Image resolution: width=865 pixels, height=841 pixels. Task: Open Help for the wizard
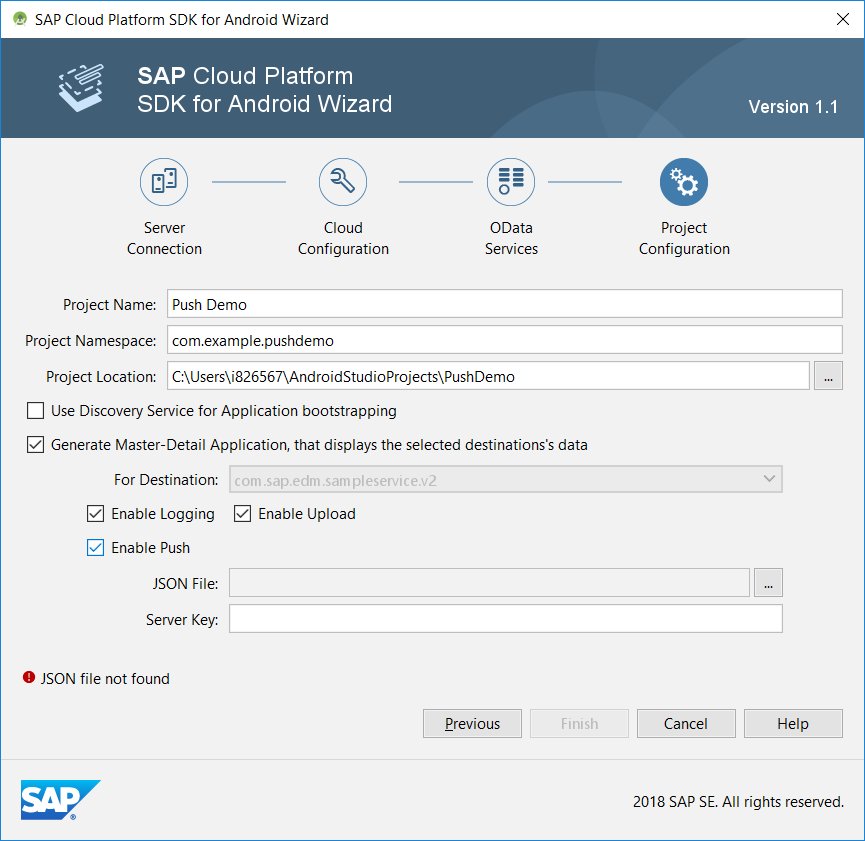click(793, 723)
